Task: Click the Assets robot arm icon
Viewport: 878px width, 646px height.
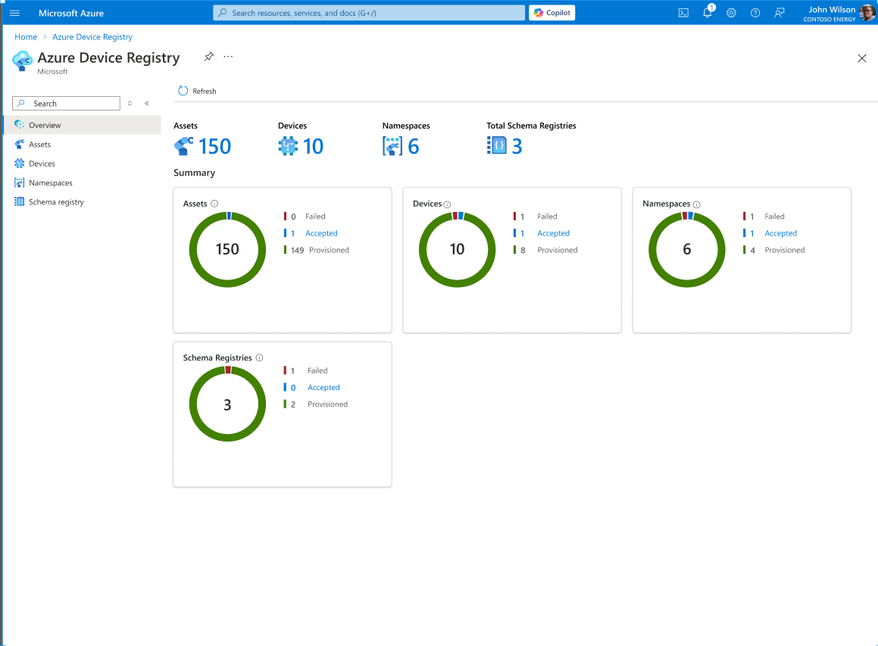Action: pyautogui.click(x=183, y=146)
